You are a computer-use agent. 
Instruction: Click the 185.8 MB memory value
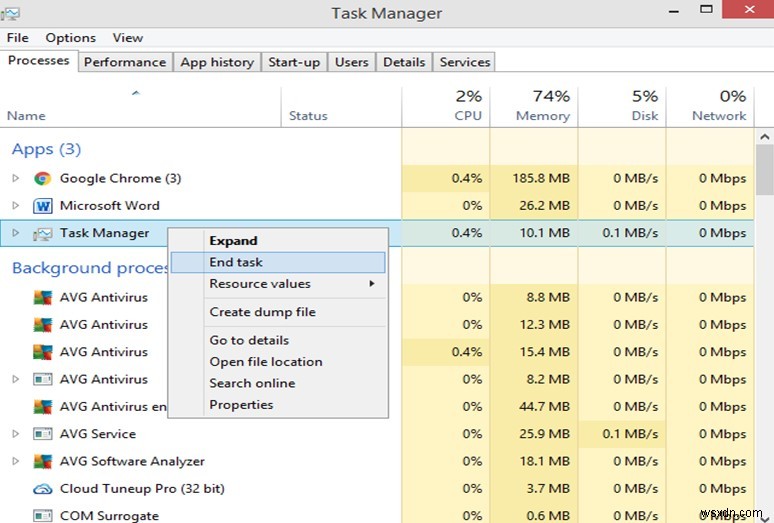(541, 178)
